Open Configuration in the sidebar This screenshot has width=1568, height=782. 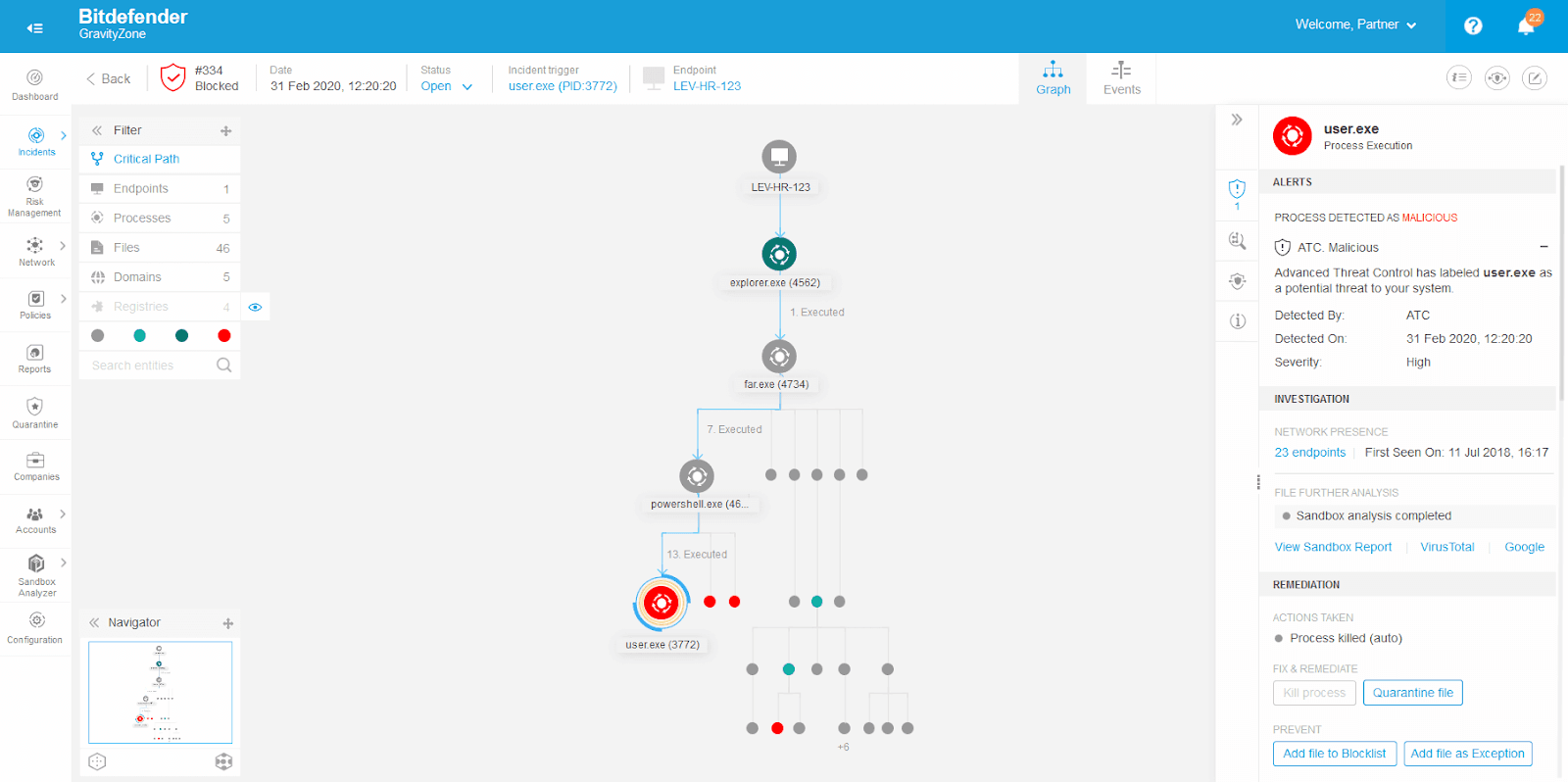point(35,628)
